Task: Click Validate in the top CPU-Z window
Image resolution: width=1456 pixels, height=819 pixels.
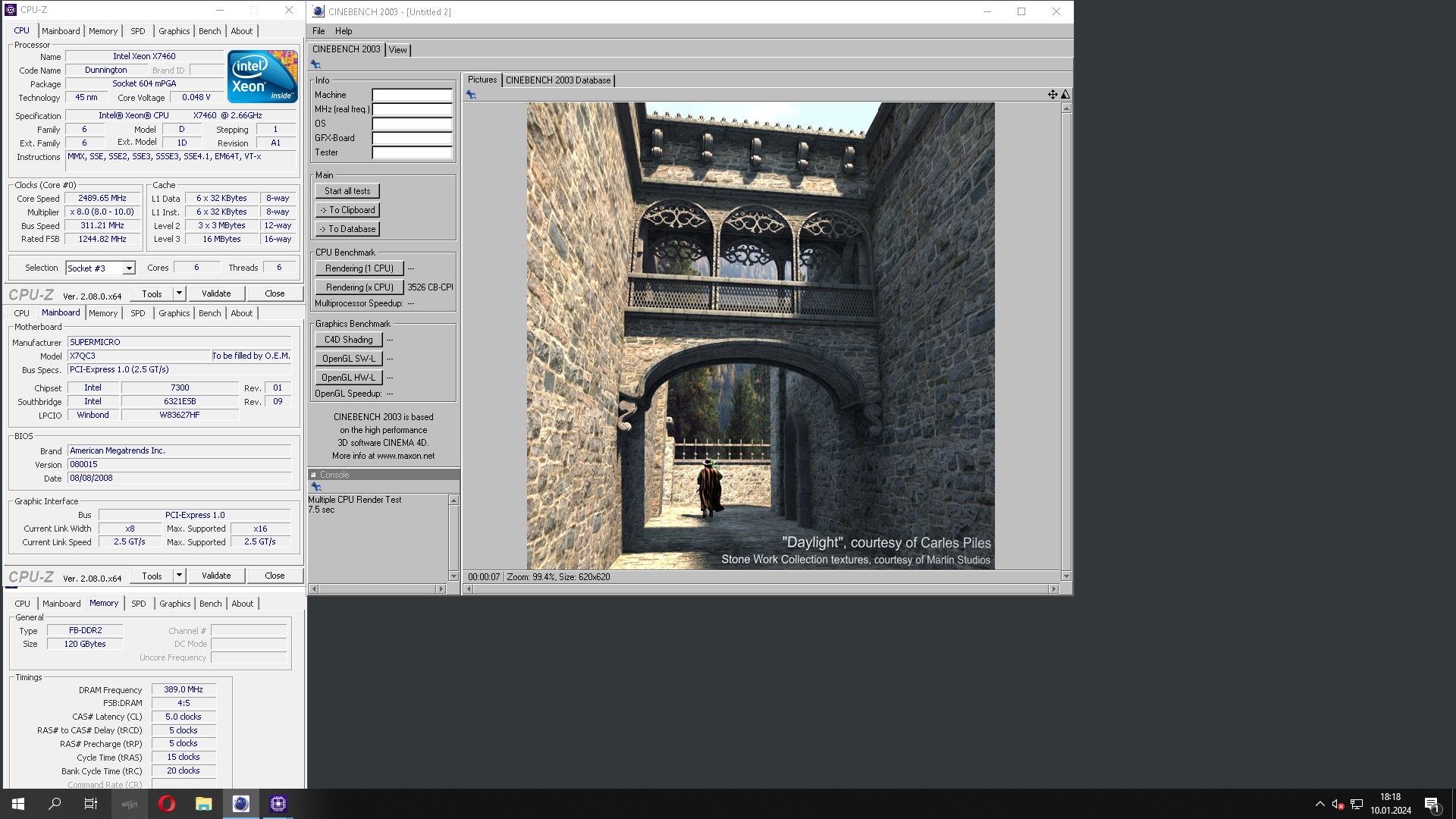Action: (x=216, y=293)
